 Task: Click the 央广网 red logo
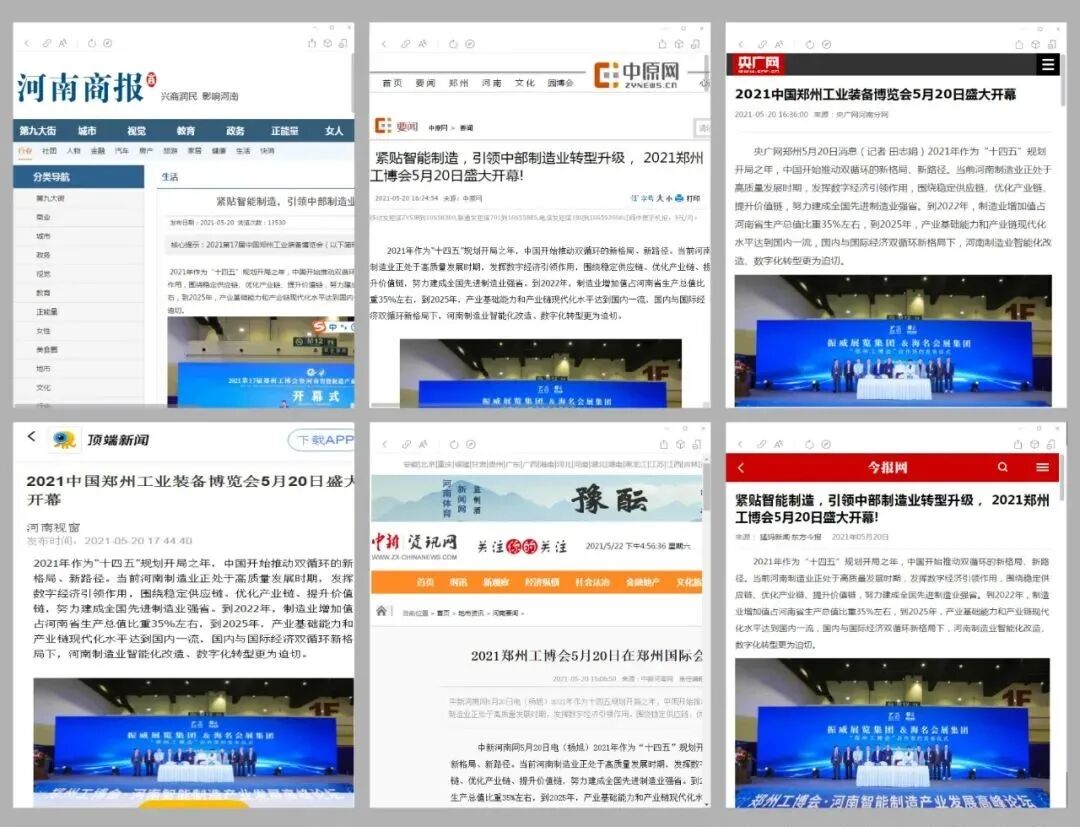pos(758,65)
